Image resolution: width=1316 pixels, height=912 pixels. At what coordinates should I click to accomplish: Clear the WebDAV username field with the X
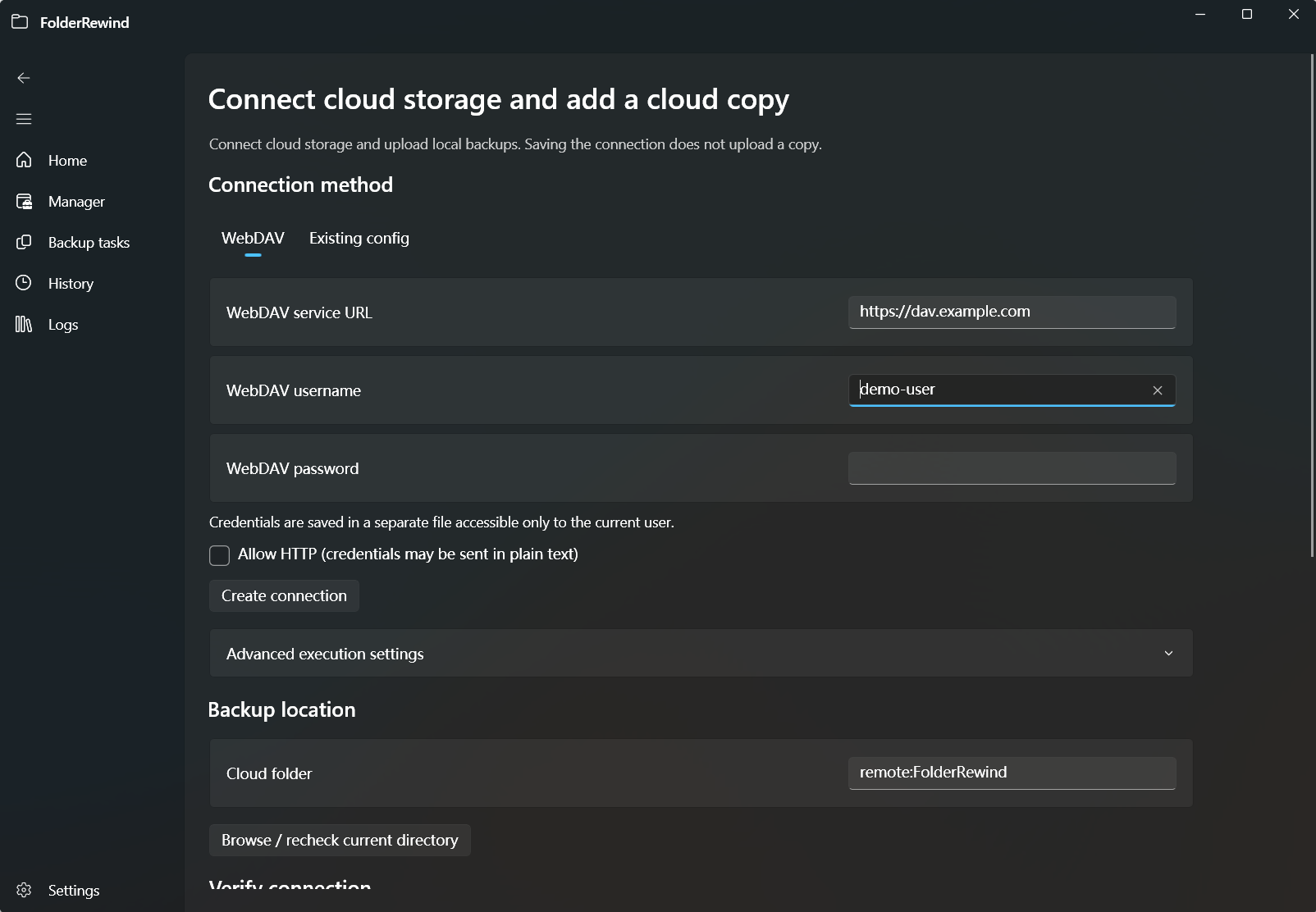click(1158, 390)
